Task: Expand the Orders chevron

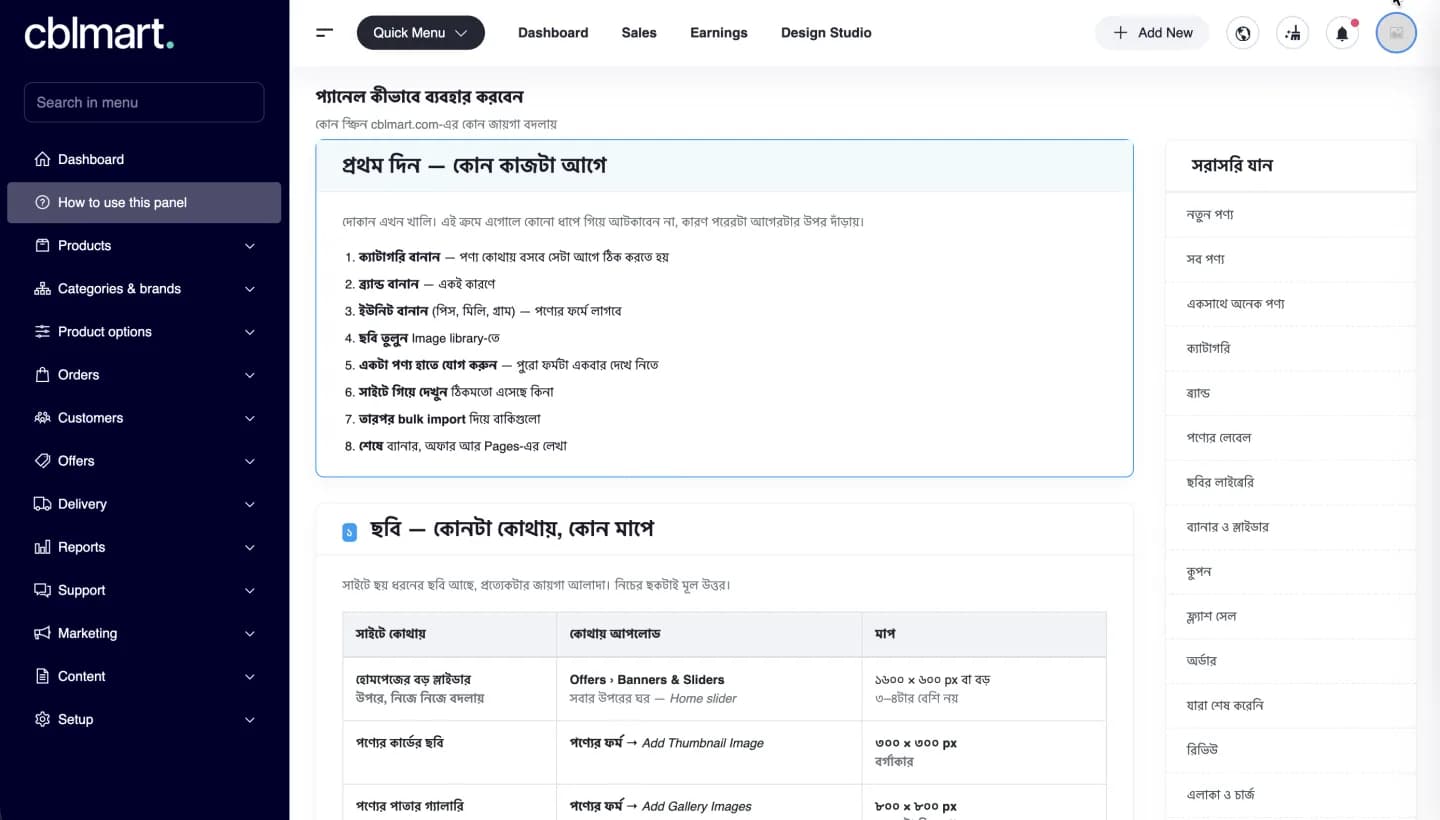Action: click(x=250, y=374)
